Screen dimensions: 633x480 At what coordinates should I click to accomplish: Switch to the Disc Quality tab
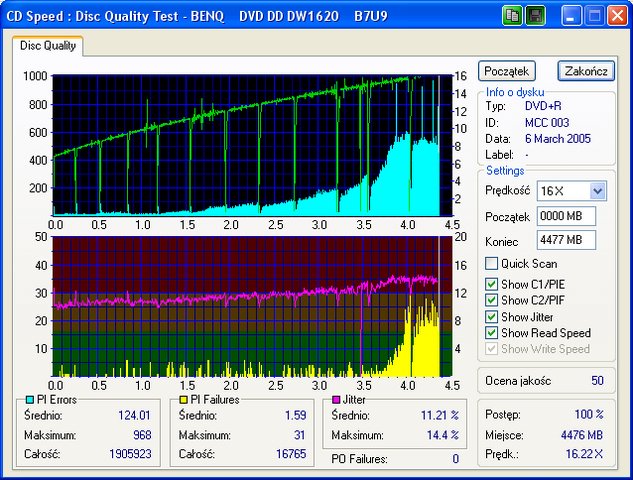pos(48,46)
